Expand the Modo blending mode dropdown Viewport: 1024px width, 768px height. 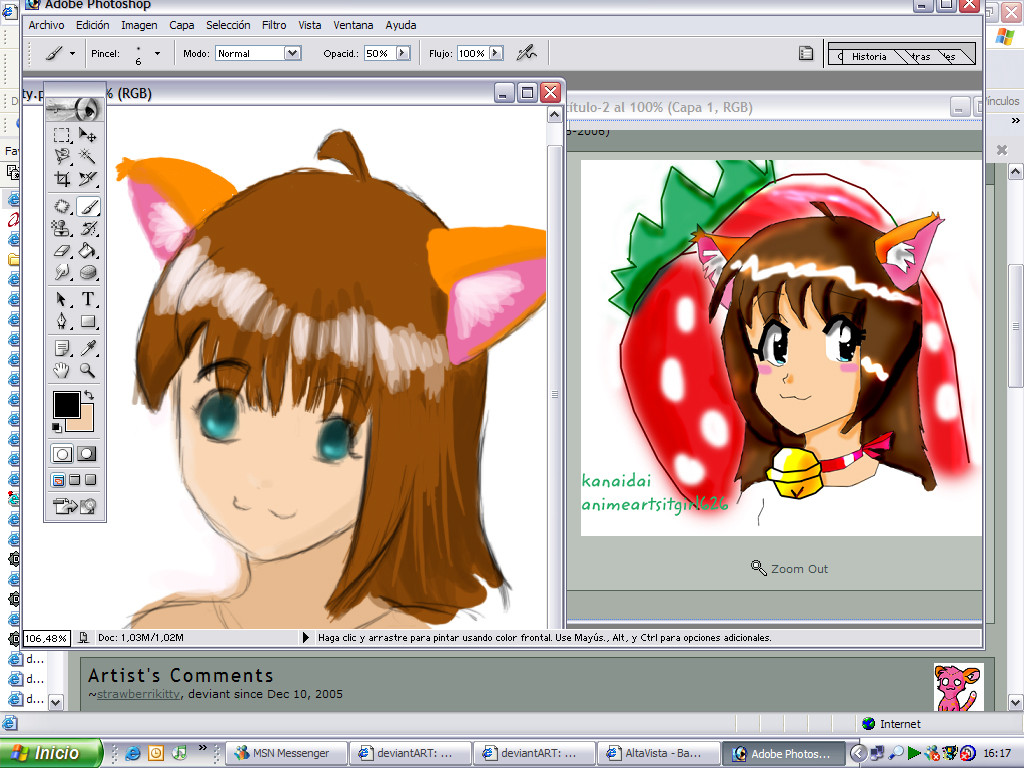pyautogui.click(x=293, y=54)
